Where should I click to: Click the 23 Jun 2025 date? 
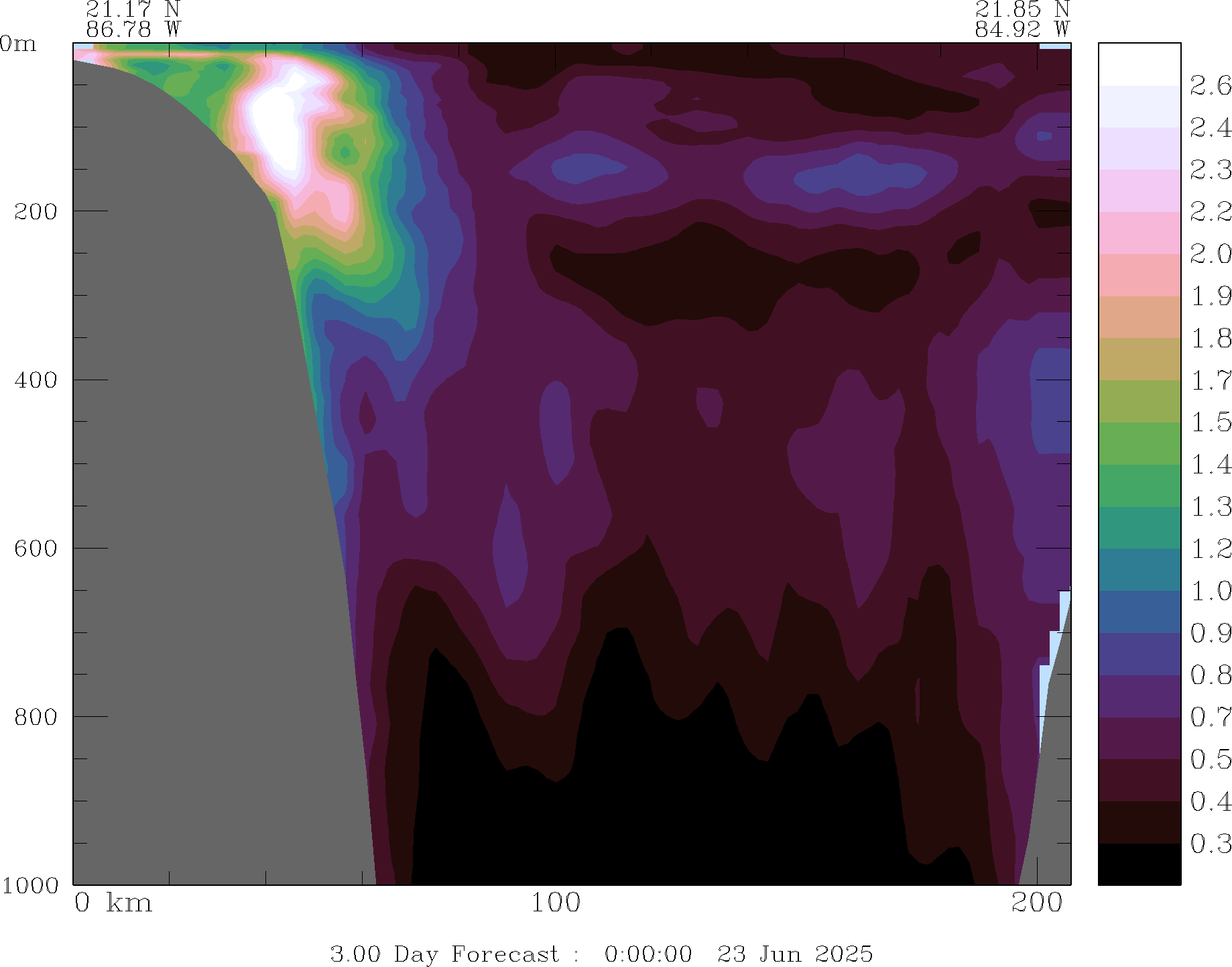click(795, 954)
